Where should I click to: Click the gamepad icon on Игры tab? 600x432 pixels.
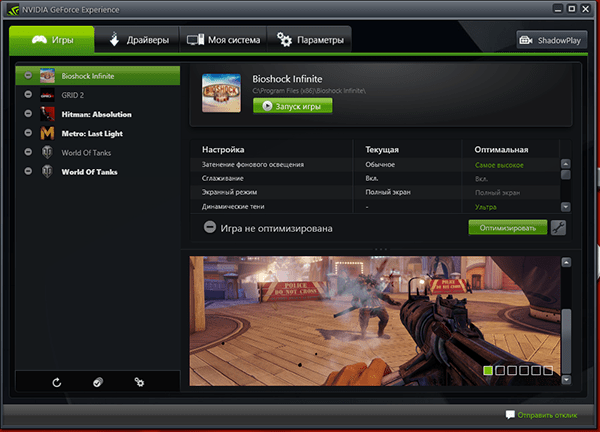click(39, 39)
